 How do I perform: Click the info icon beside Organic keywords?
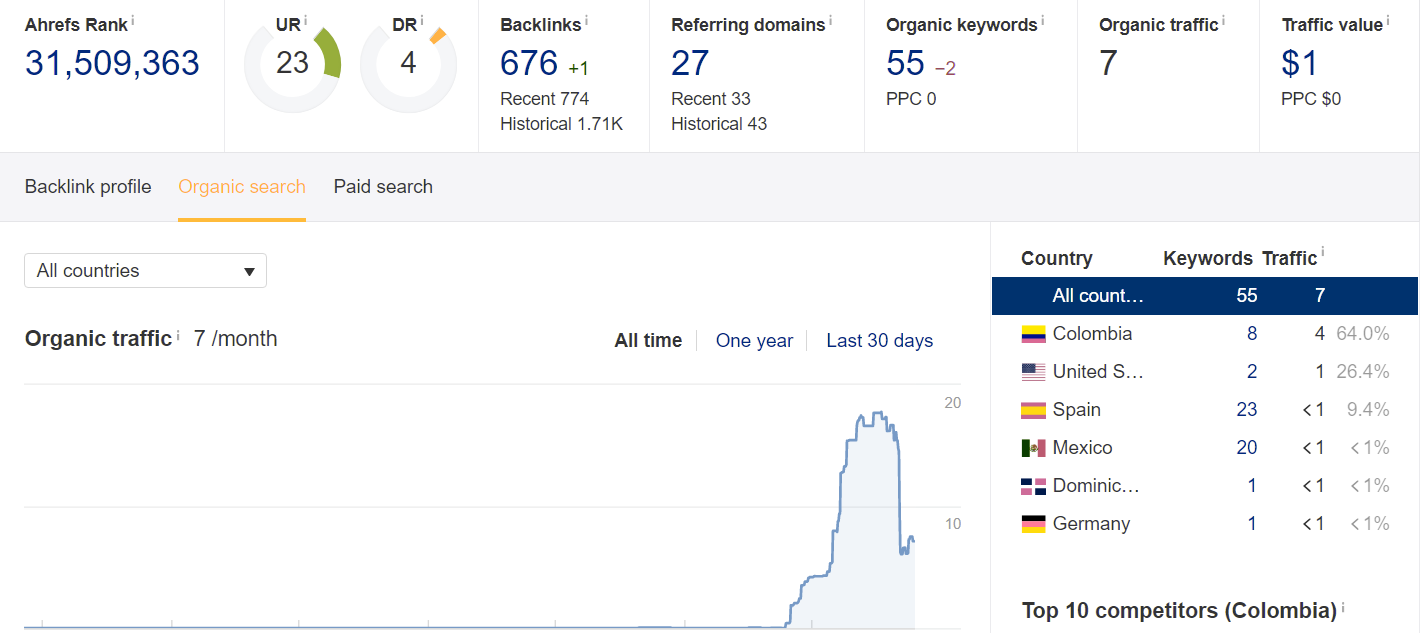[1042, 20]
